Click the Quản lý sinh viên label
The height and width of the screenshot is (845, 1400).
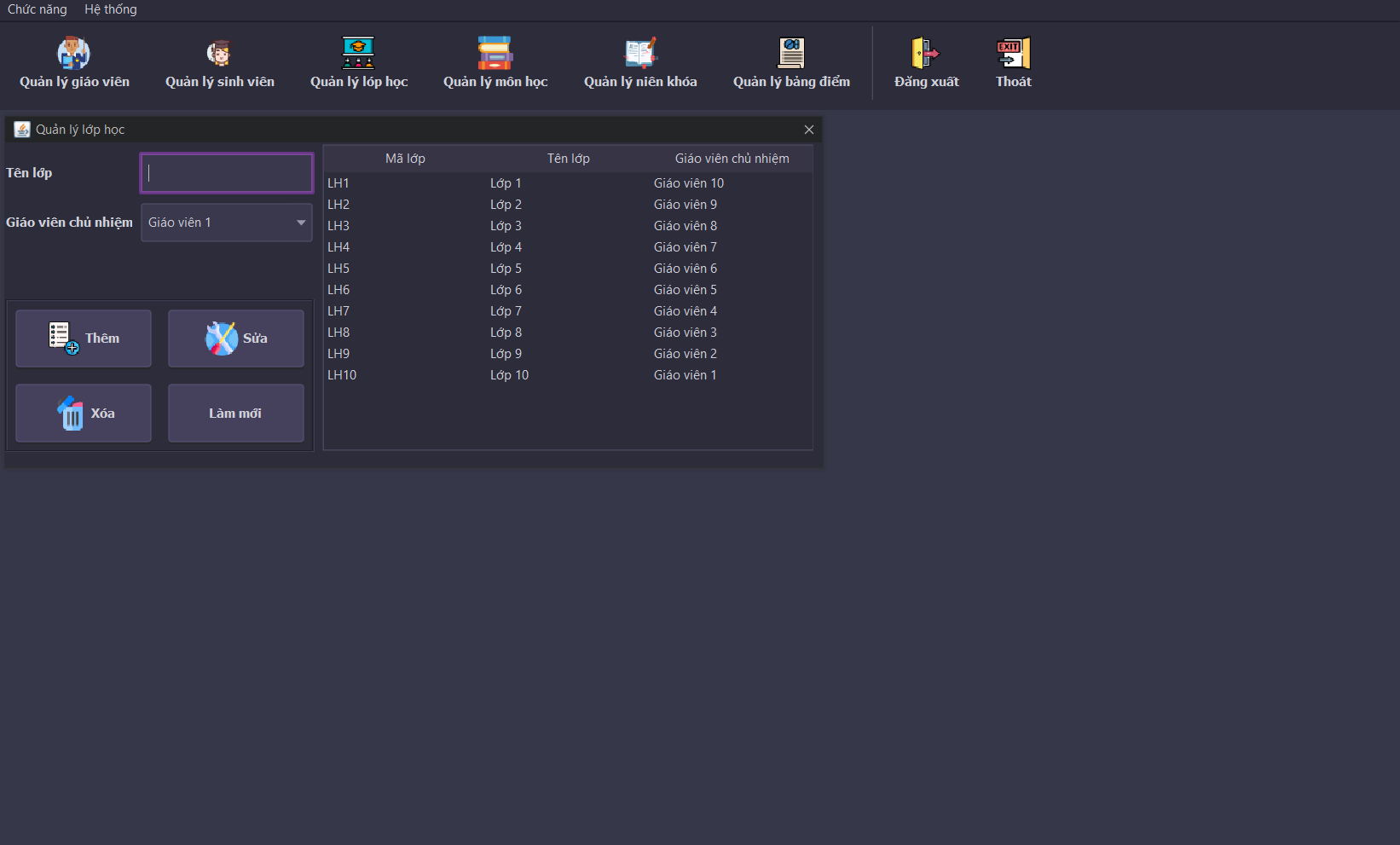pos(220,82)
